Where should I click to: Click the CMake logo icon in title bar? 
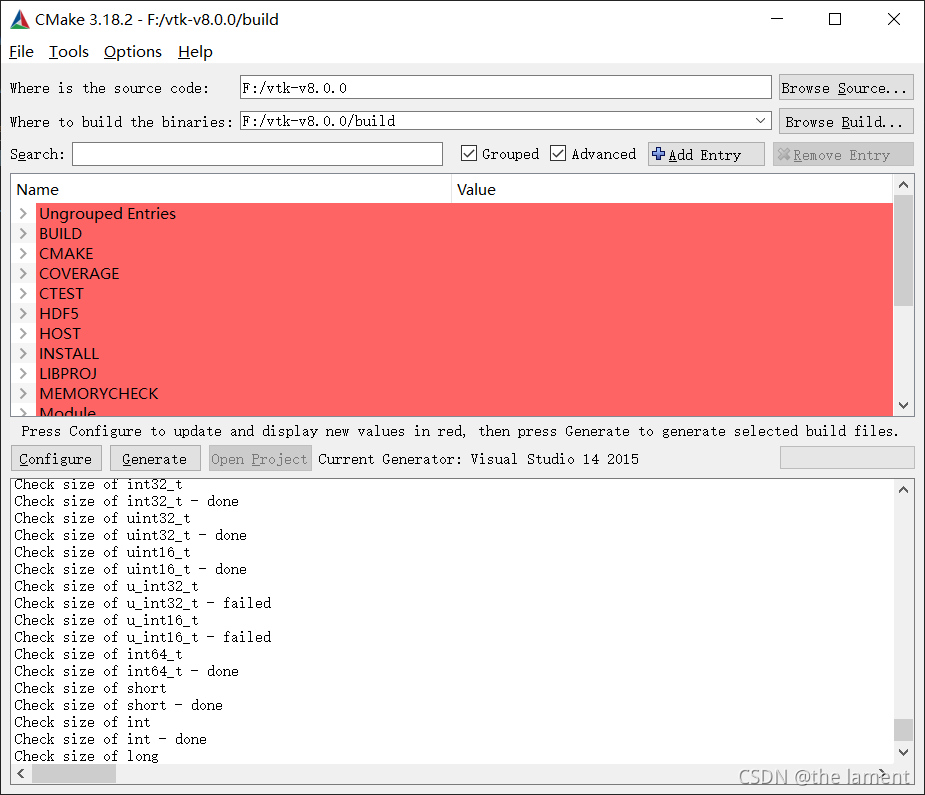point(19,19)
